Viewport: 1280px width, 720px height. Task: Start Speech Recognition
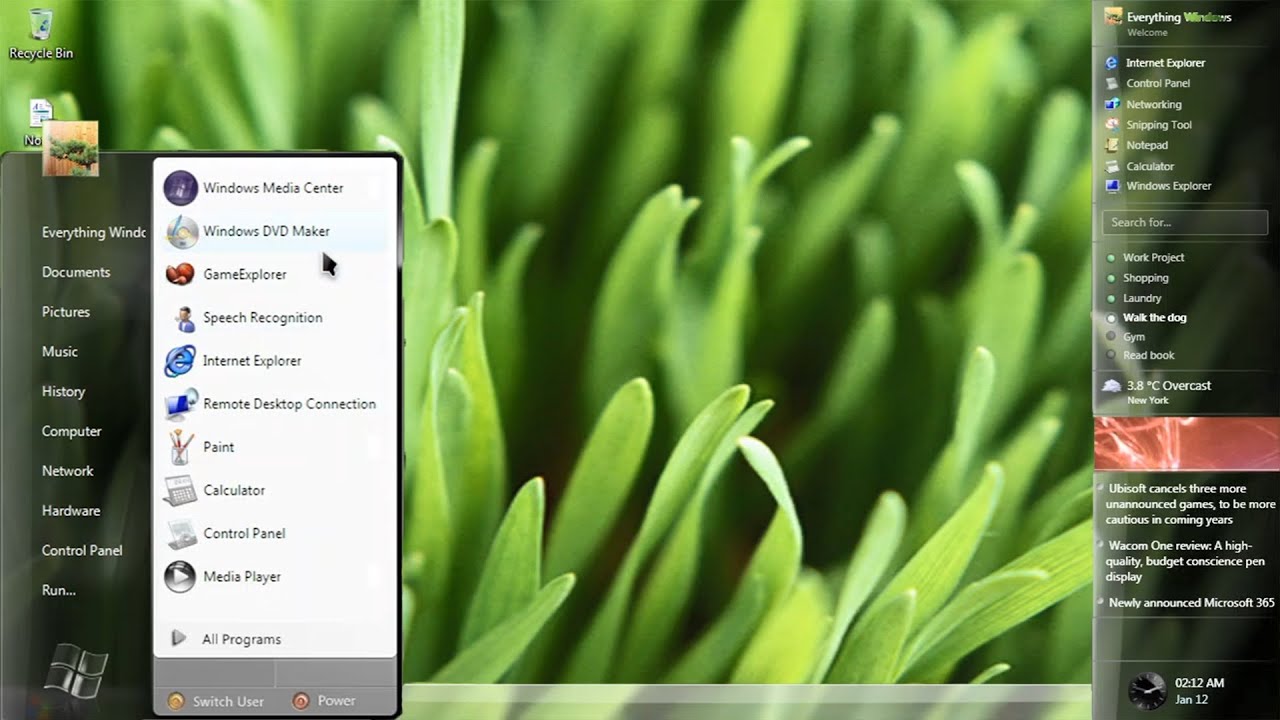pyautogui.click(x=274, y=317)
